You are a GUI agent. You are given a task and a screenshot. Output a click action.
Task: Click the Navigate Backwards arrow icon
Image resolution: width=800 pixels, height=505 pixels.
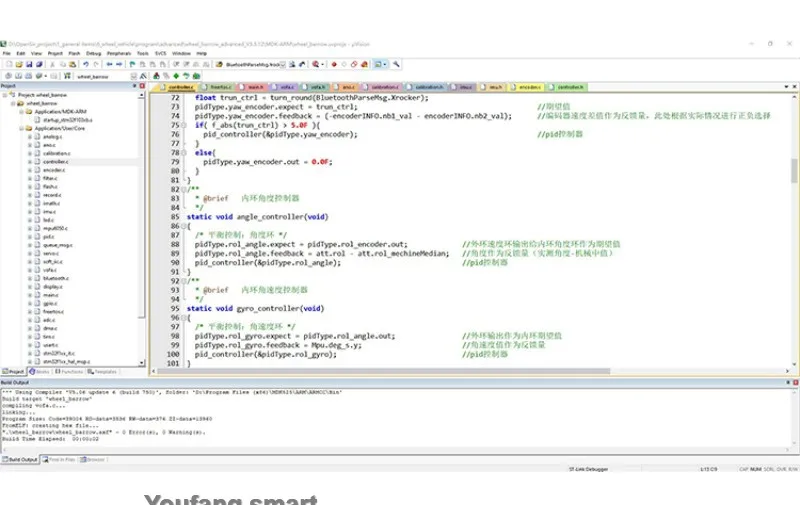click(x=109, y=64)
